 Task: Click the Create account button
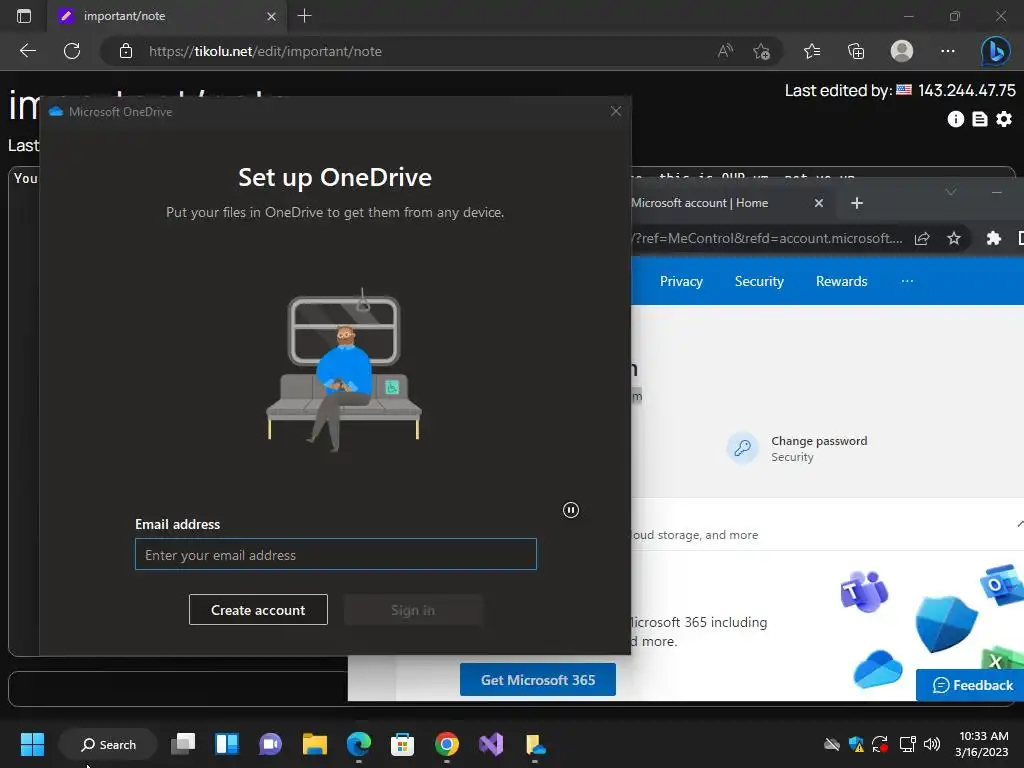click(258, 610)
